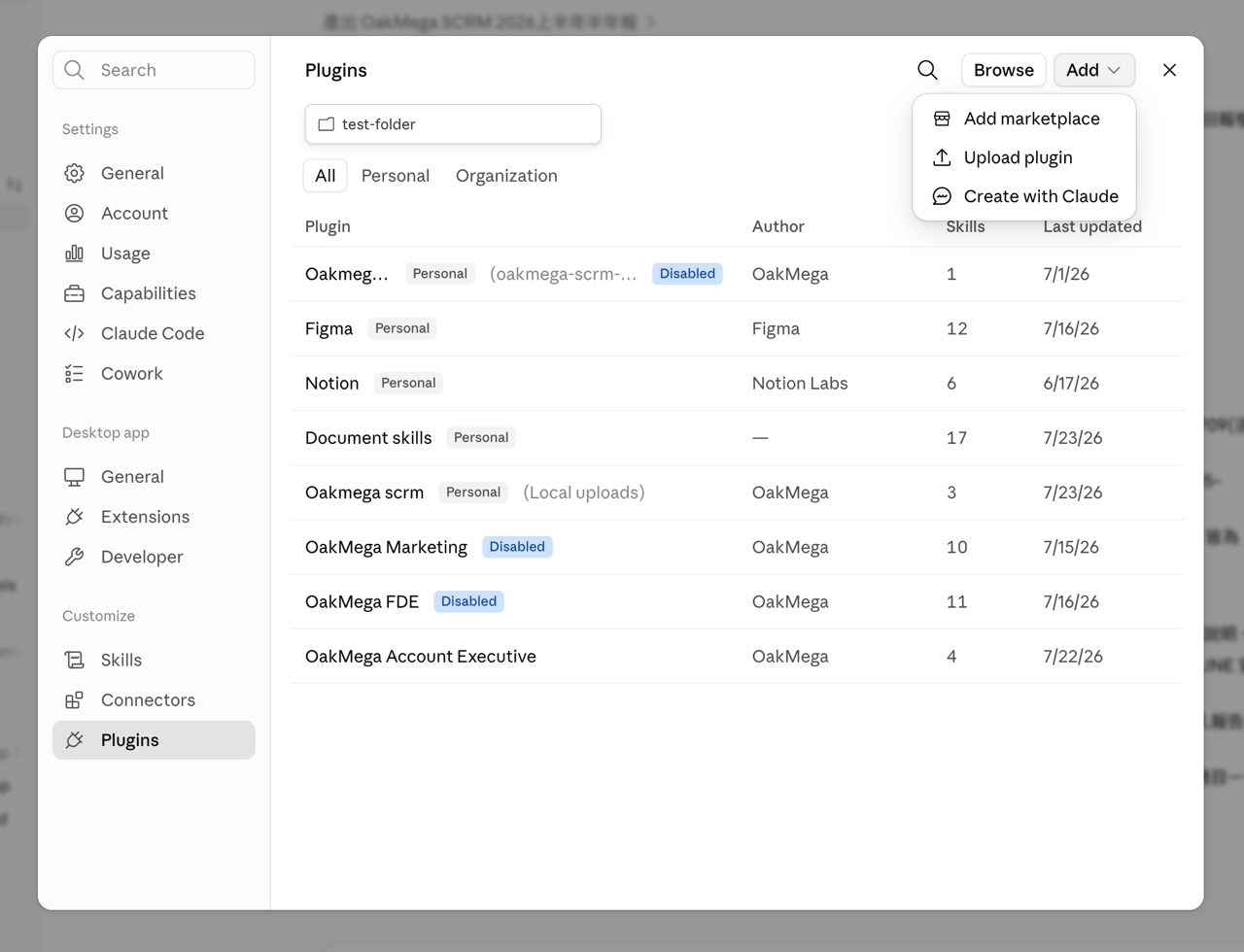Open Plugins in the sidebar

click(x=154, y=740)
